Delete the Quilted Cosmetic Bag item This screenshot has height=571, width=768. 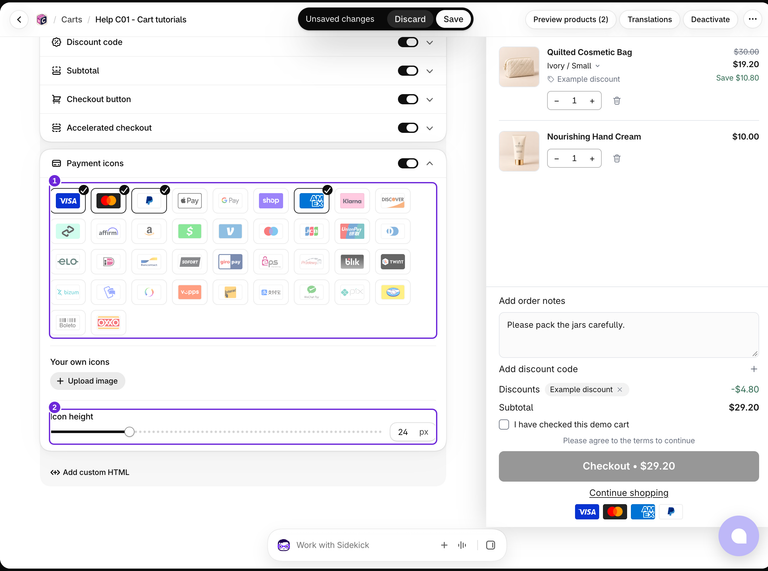coord(617,101)
